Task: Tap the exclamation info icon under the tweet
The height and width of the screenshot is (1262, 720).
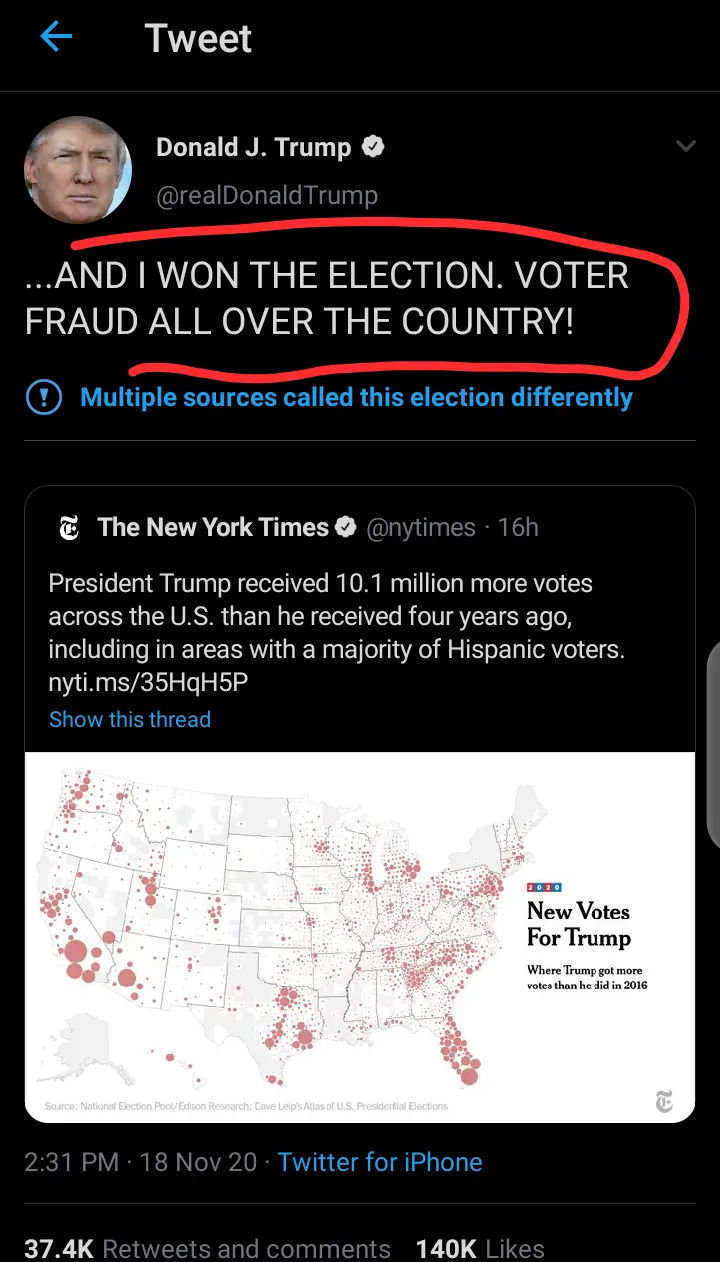Action: (43, 397)
